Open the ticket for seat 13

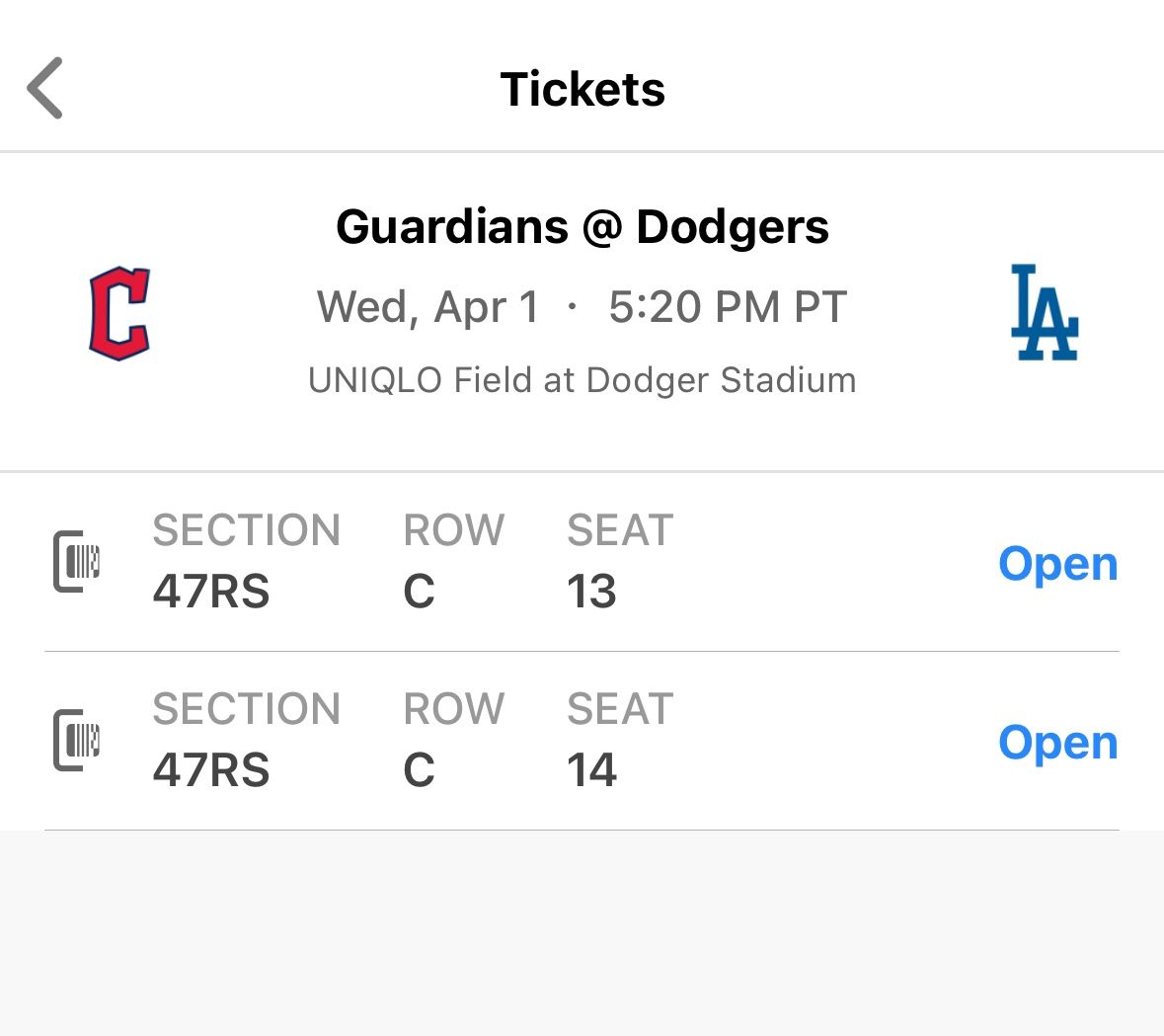1057,564
